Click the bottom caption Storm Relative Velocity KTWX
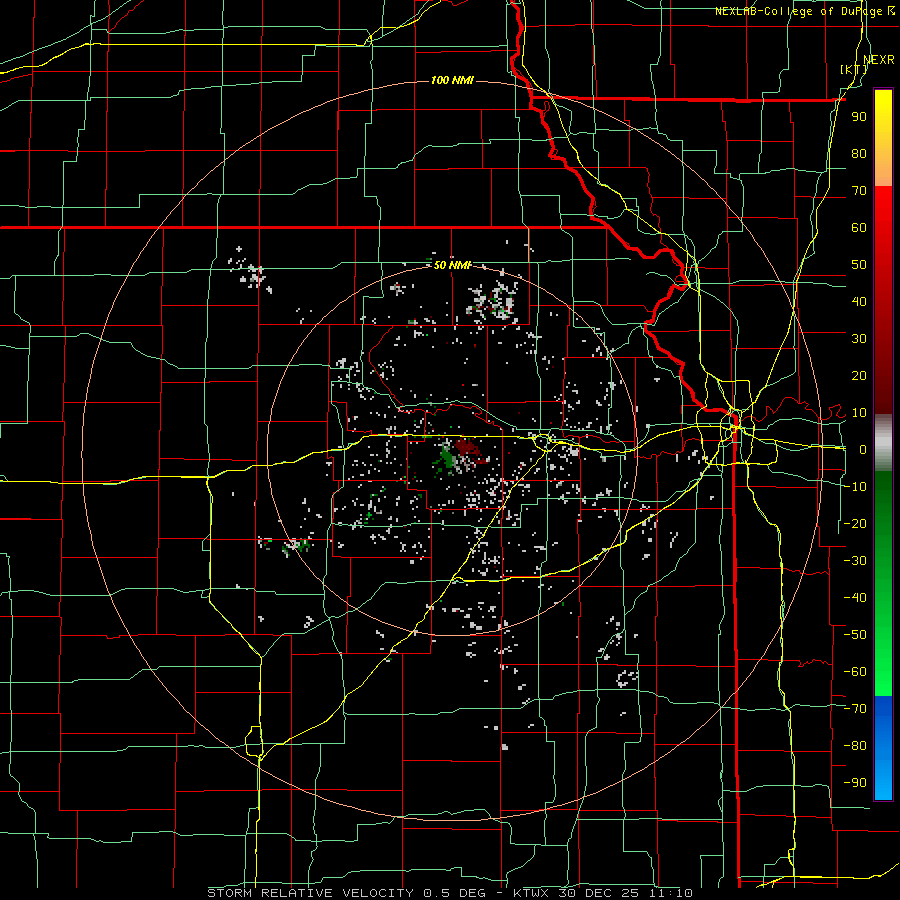 coord(450,893)
